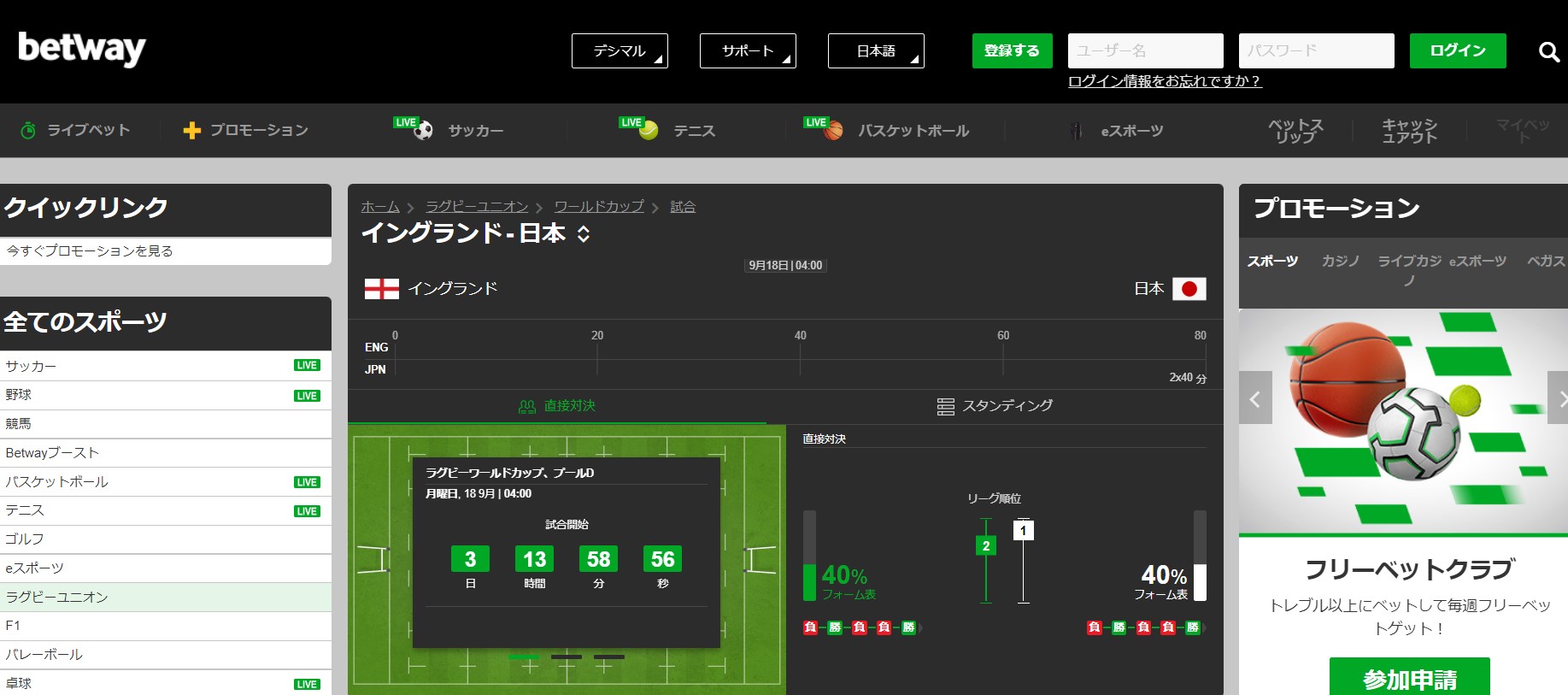This screenshot has width=1568, height=695.
Task: Select サッカー in the sports list
Action: click(166, 366)
